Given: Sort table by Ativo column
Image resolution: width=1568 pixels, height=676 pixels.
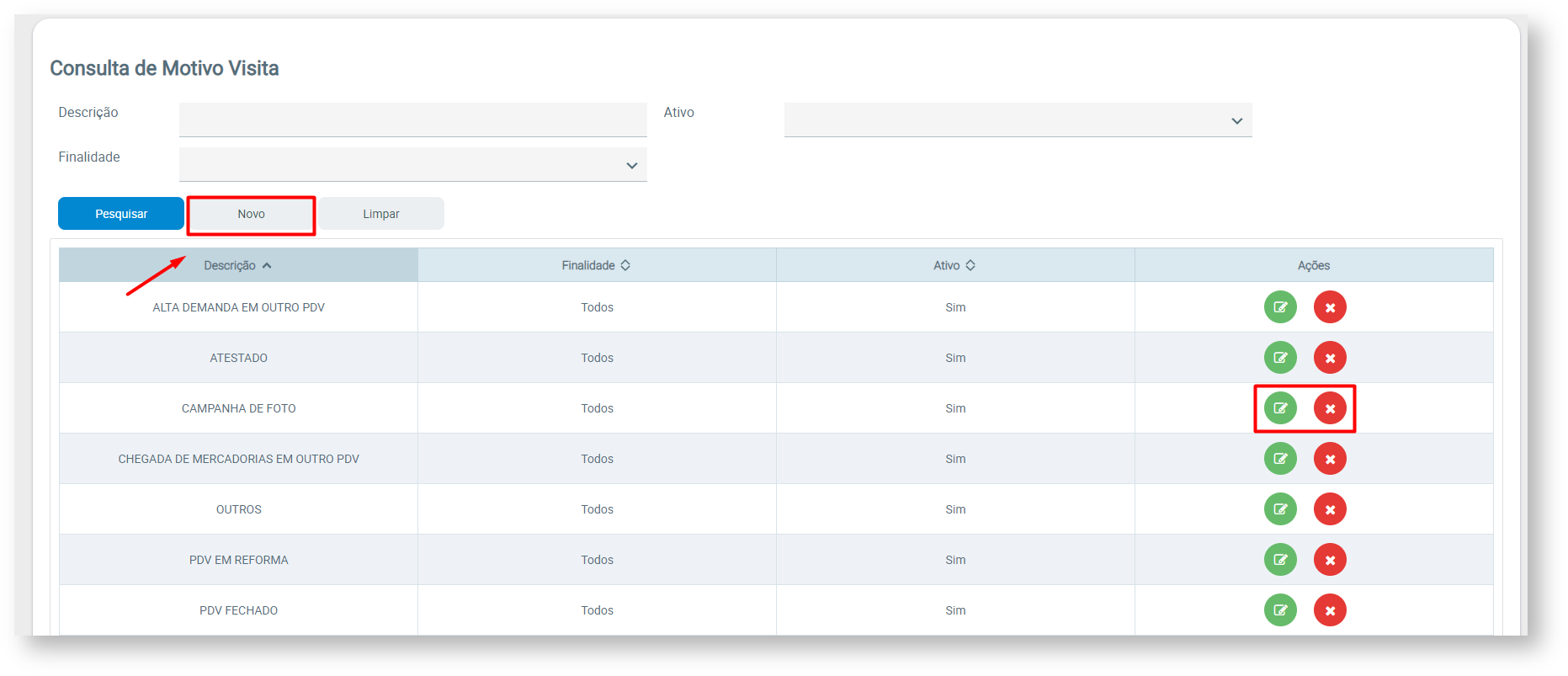Looking at the screenshot, I should coord(955,265).
